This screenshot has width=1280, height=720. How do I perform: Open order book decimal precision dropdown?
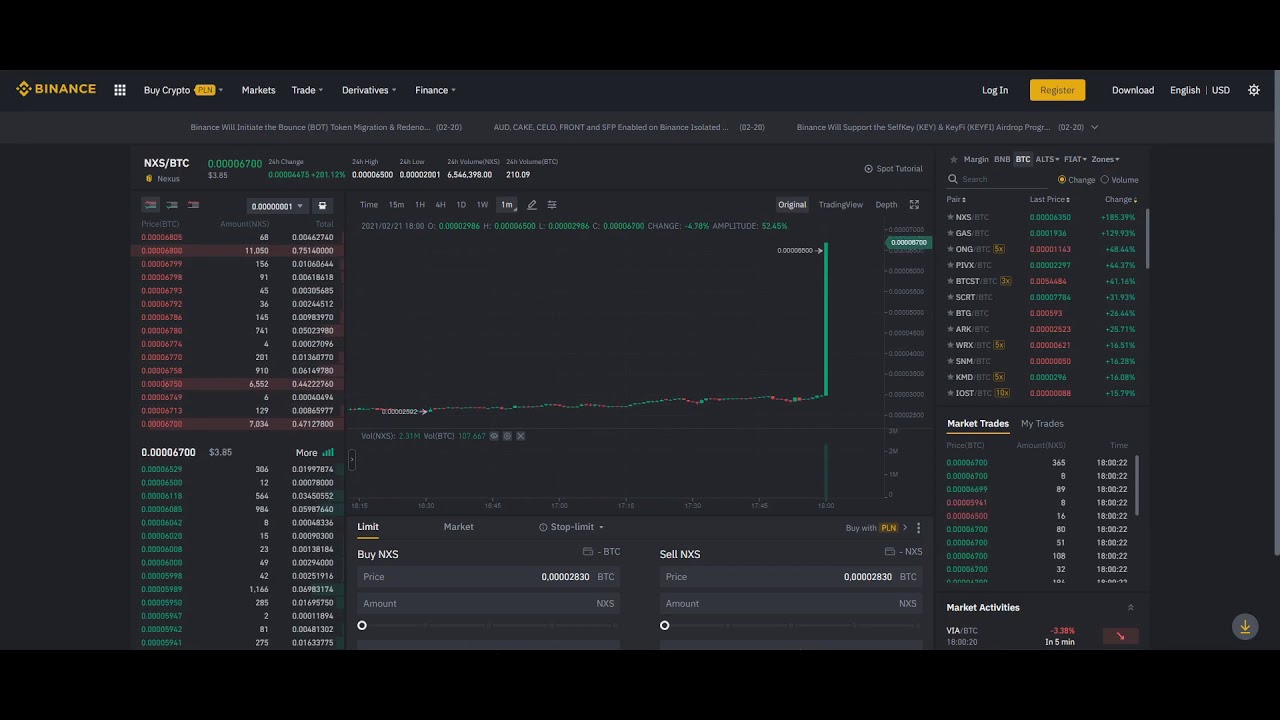point(277,206)
